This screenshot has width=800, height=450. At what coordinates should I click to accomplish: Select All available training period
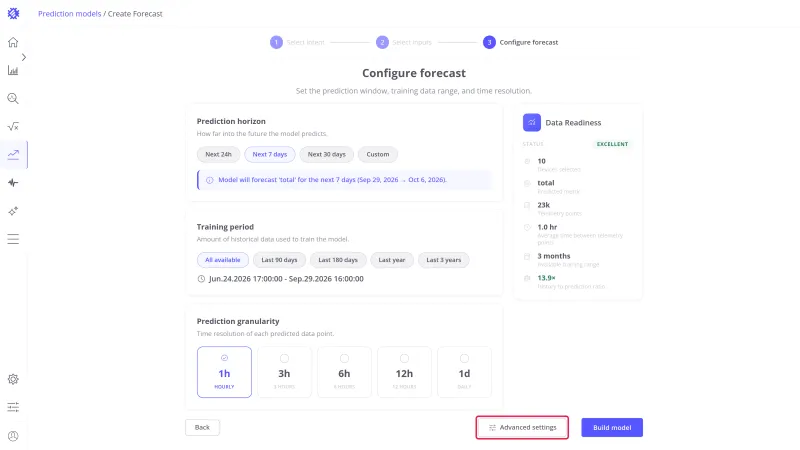pos(222,260)
